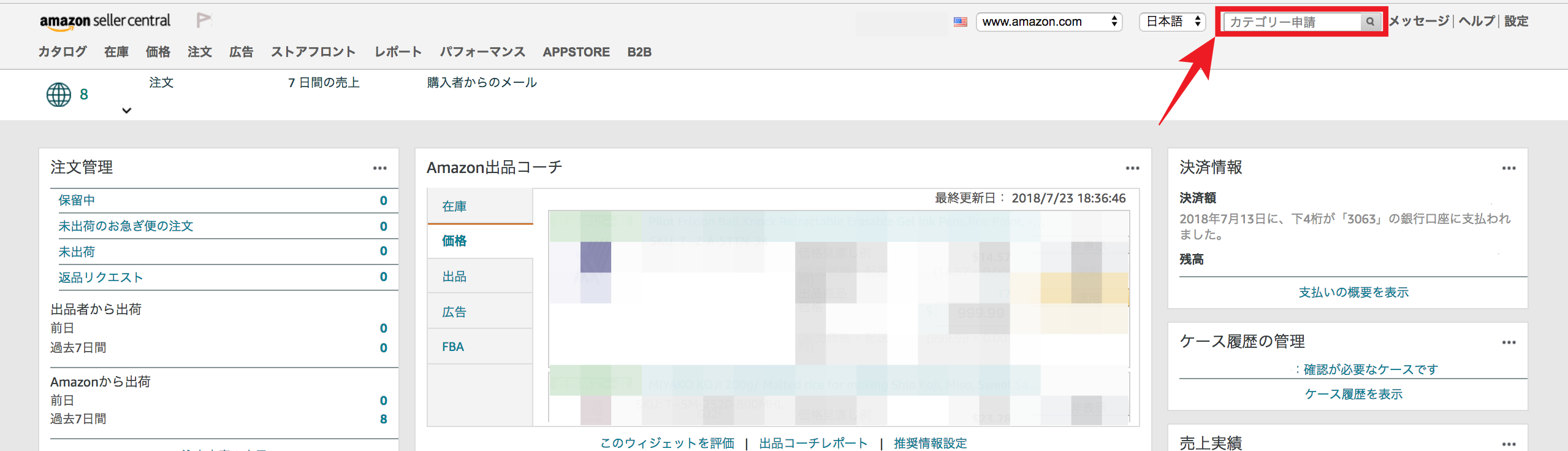The width and height of the screenshot is (1568, 451).
Task: Open the Amazon出品コーチ widget options menu
Action: pyautogui.click(x=1132, y=168)
